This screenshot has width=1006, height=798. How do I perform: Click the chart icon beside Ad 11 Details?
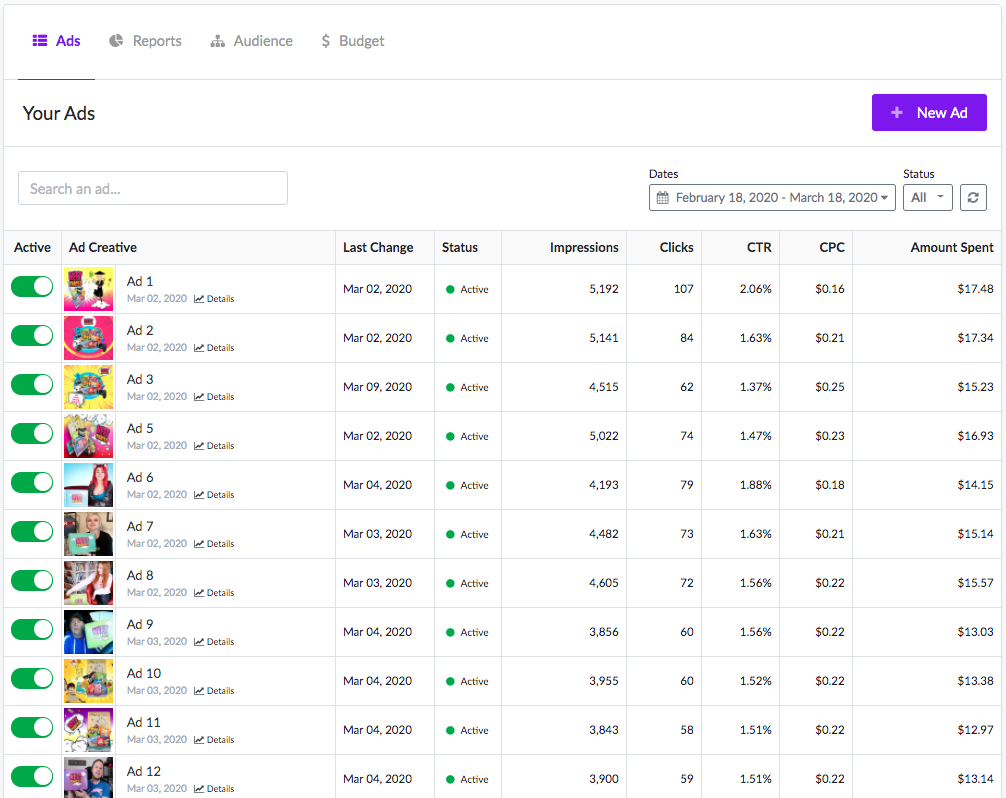[x=199, y=740]
